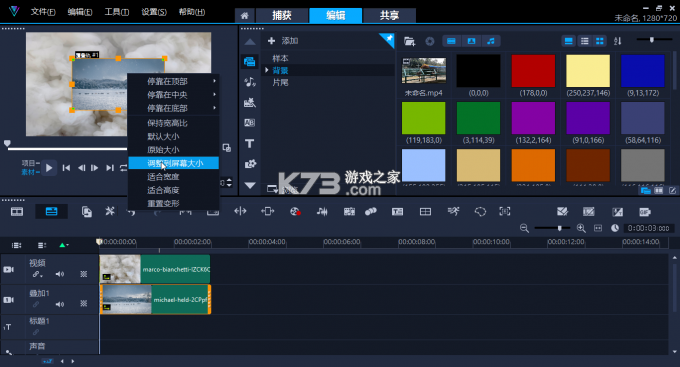Switch library to thumbnail grid view

600,41
